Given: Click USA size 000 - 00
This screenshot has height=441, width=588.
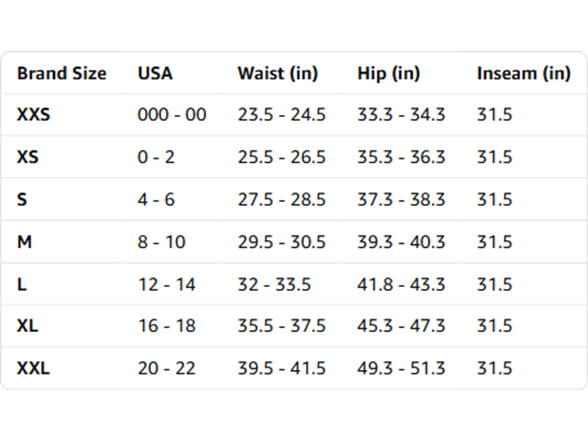Looking at the screenshot, I should 172,114.
